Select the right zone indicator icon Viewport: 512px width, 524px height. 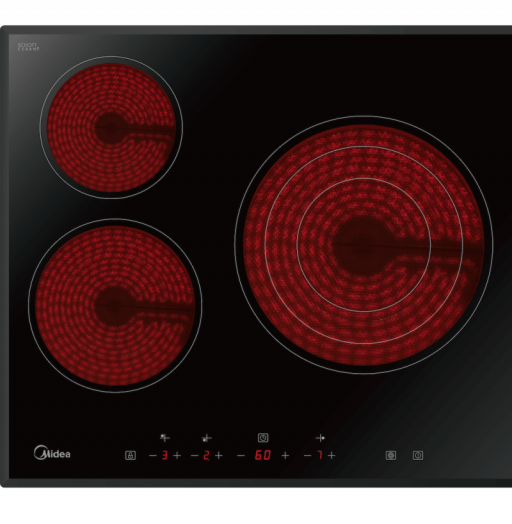pos(320,437)
